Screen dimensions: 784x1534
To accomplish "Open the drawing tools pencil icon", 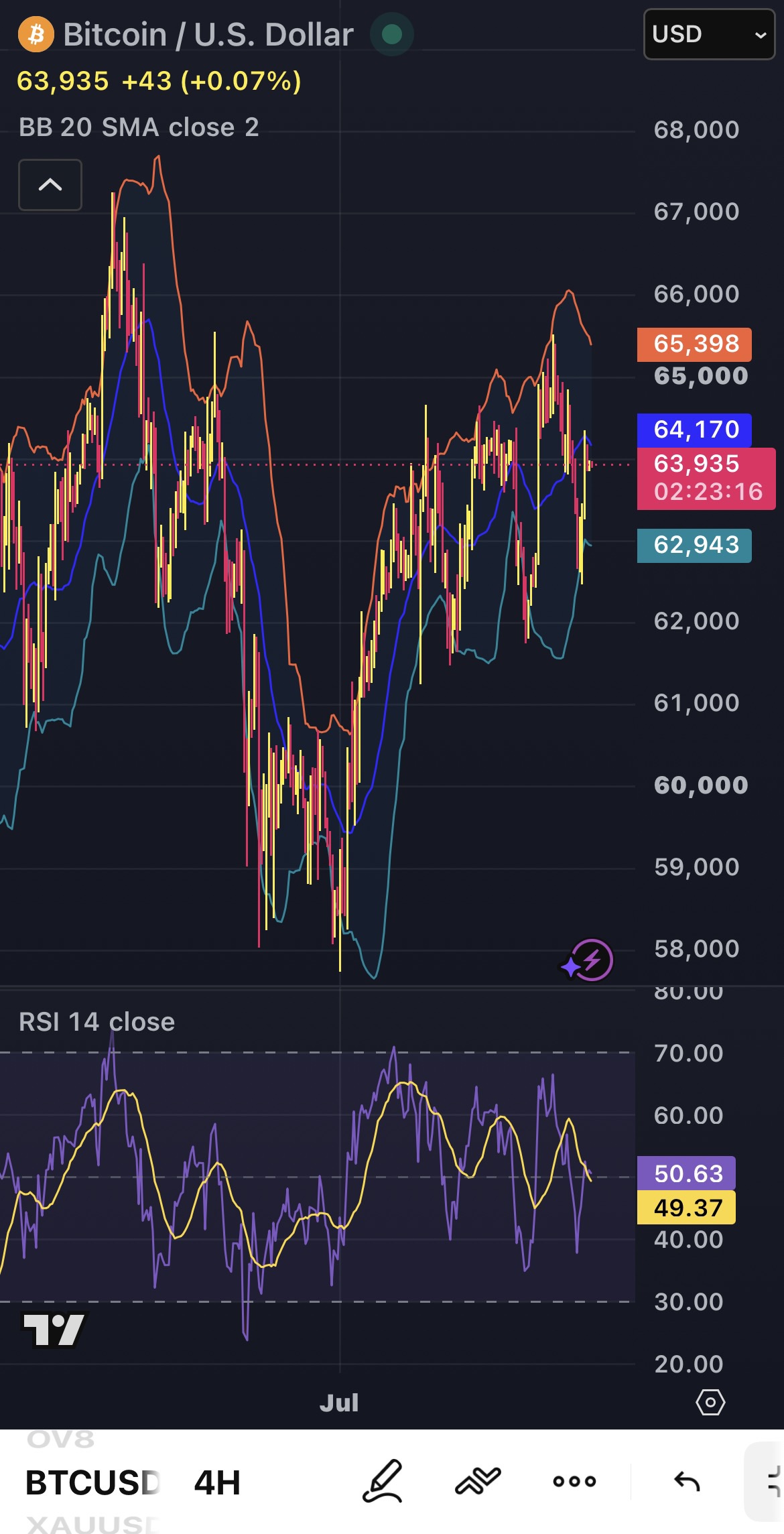I will pyautogui.click(x=383, y=1482).
